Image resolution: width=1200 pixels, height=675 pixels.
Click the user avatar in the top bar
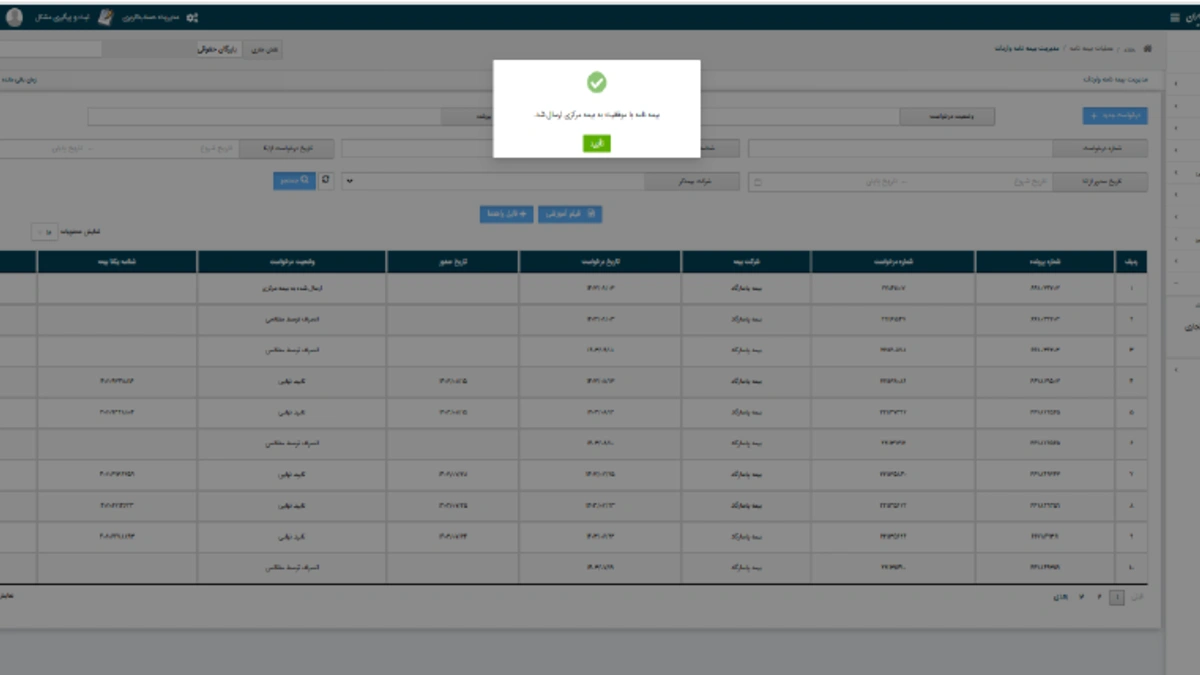click(x=14, y=17)
